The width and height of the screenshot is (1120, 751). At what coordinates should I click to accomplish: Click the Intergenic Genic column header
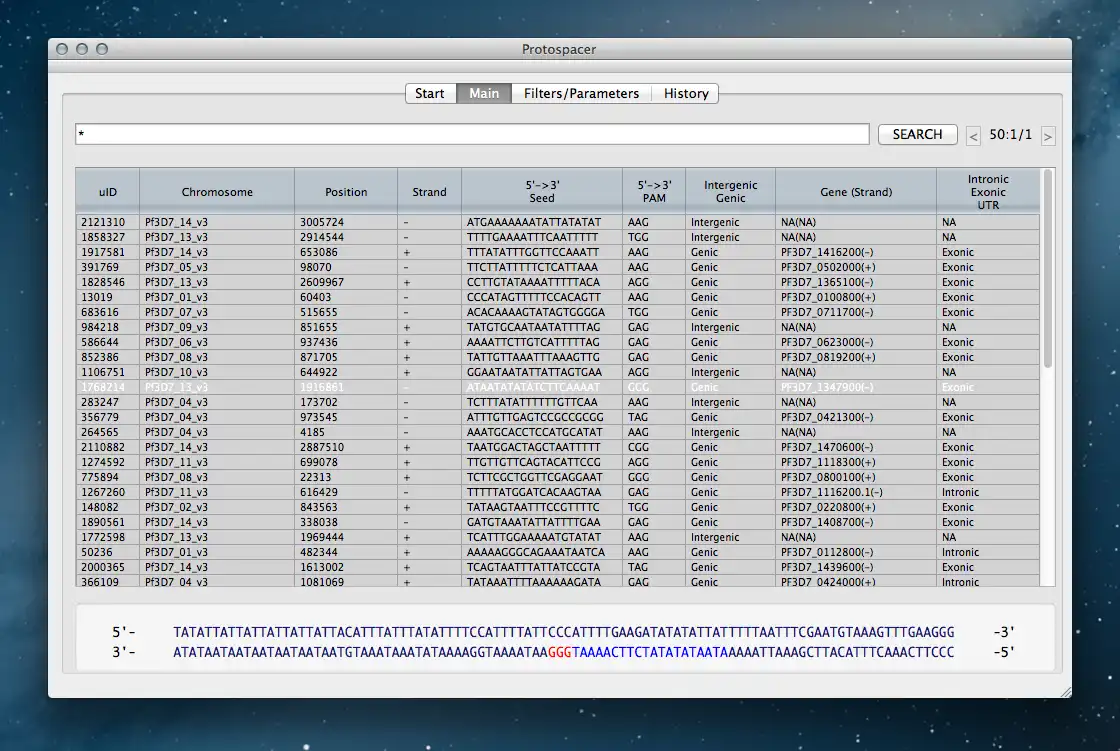pyautogui.click(x=730, y=192)
